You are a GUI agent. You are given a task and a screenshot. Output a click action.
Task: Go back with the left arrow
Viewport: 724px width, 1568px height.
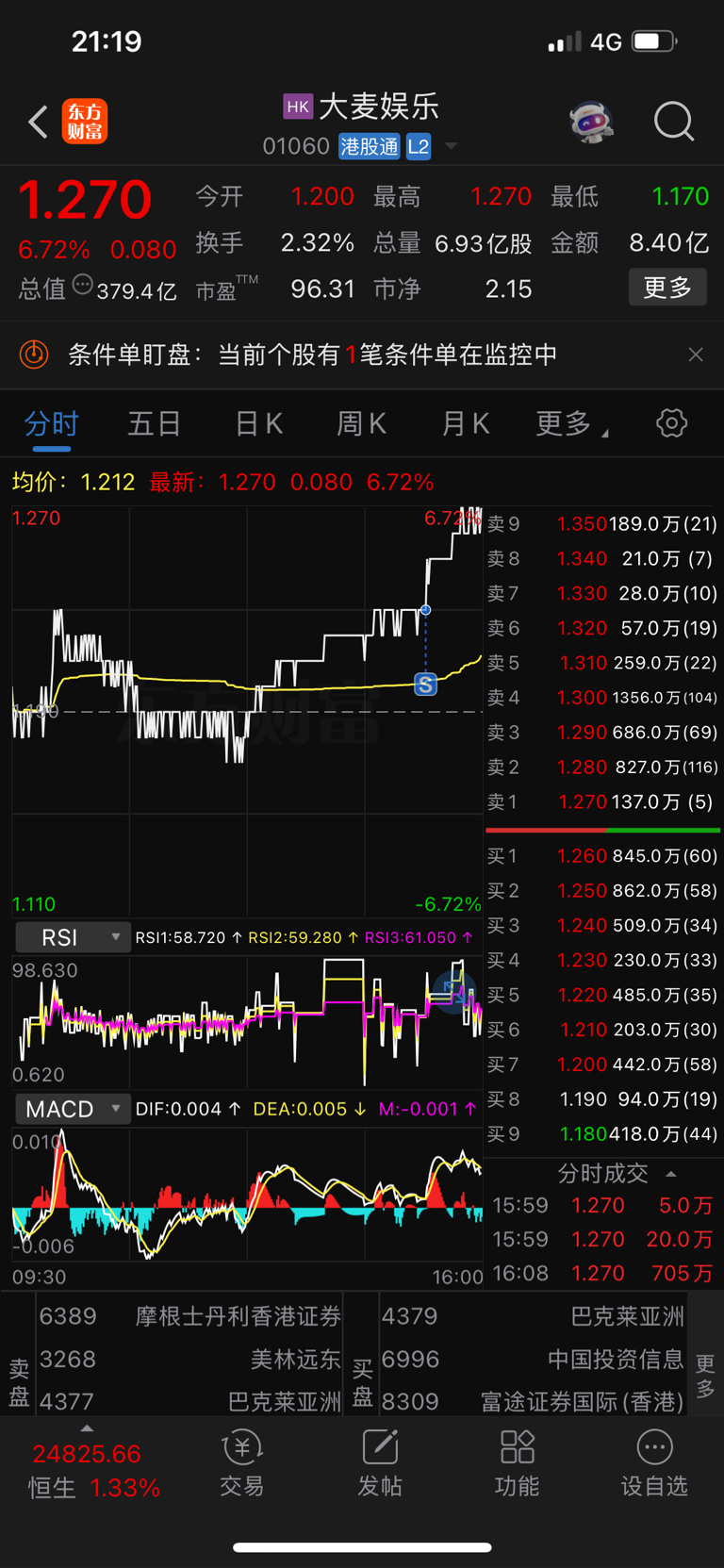(38, 122)
